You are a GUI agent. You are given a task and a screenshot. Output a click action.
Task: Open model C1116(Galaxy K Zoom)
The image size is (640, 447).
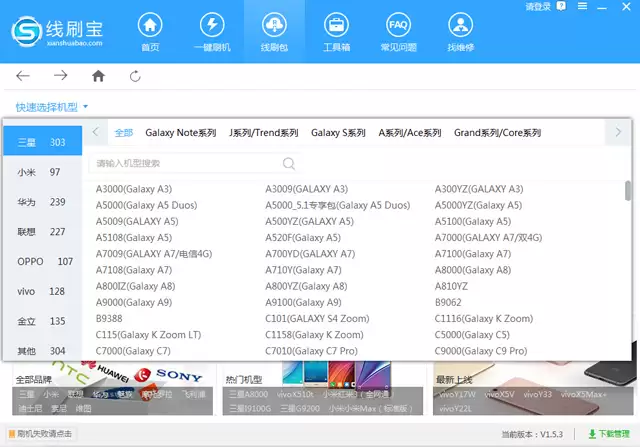[484, 318]
